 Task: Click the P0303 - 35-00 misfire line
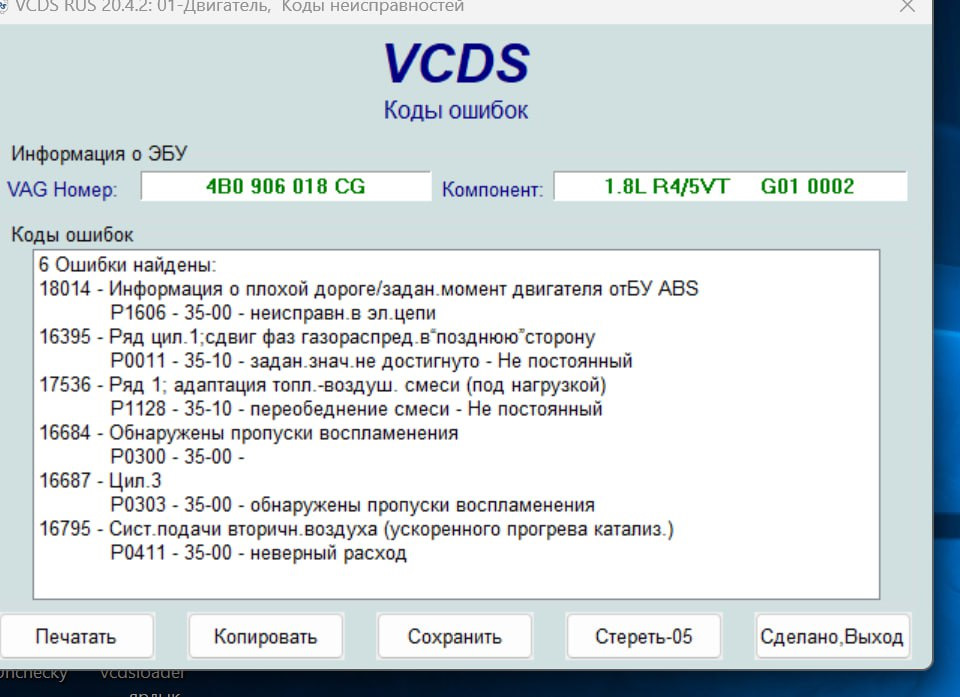coord(353,505)
